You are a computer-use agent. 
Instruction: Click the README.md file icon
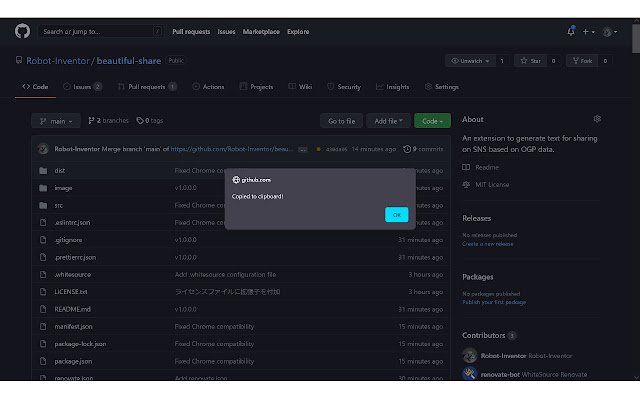tap(43, 309)
